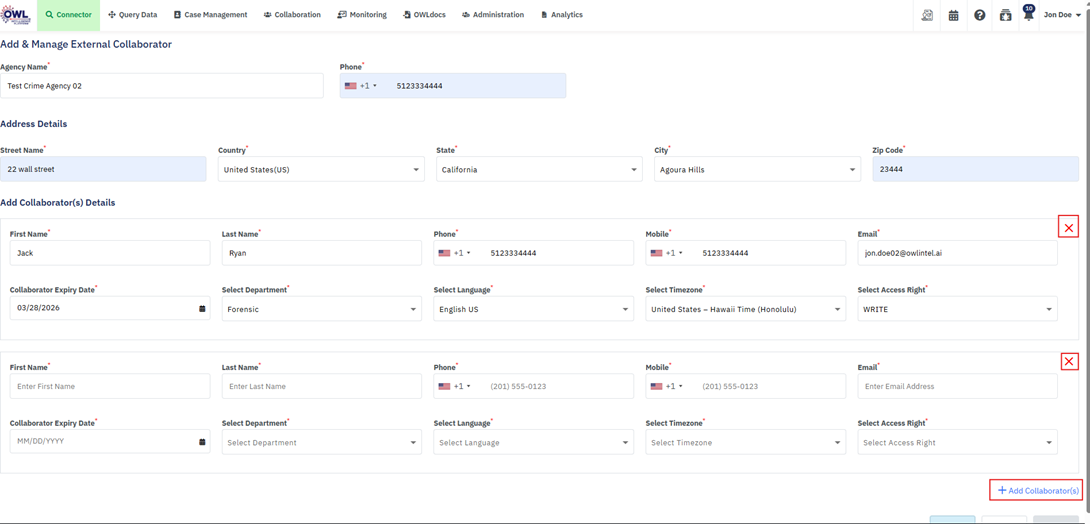Open the plugin box icon beside help
Screen dimensions: 1090x524
(1005, 15)
